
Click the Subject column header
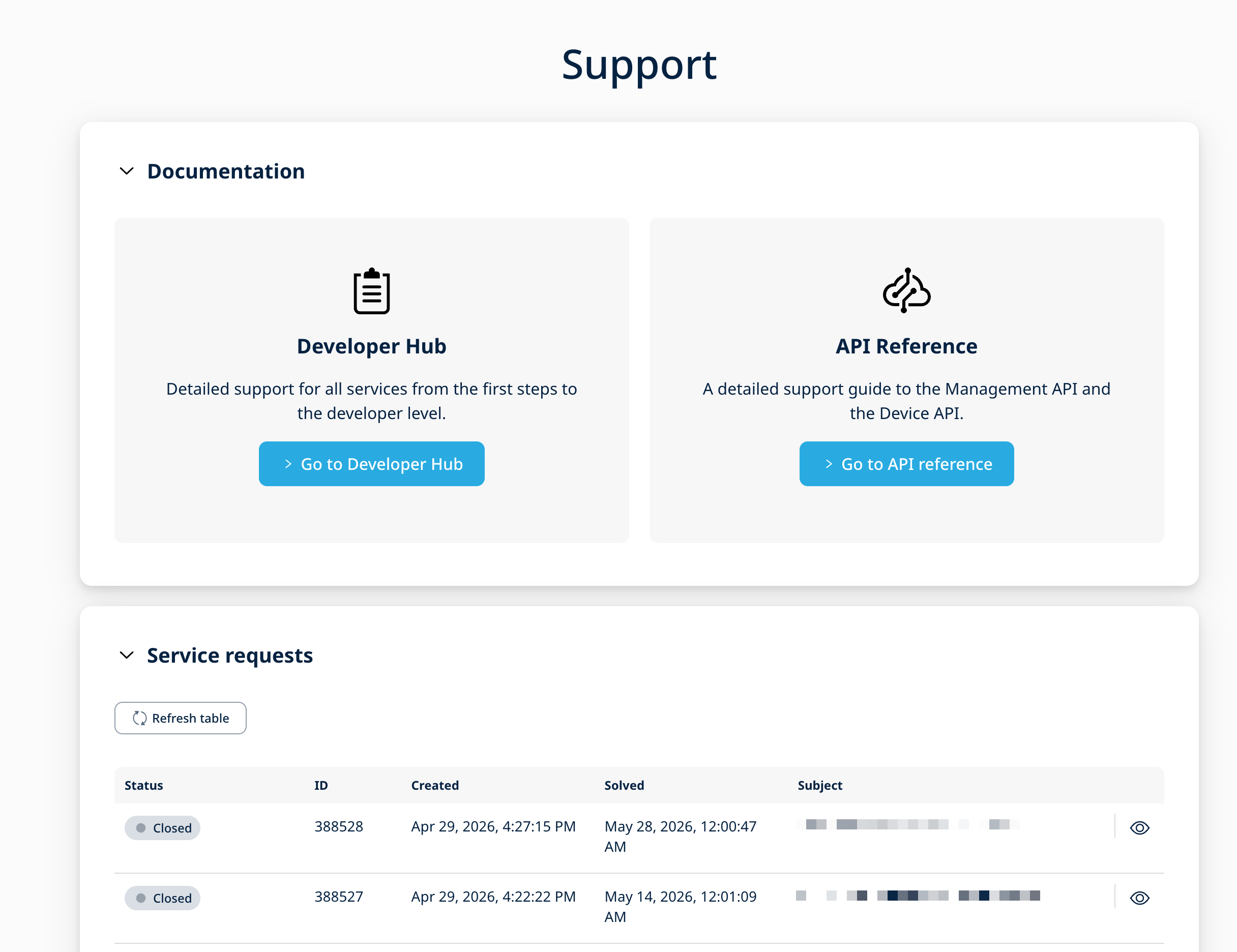[x=820, y=786]
